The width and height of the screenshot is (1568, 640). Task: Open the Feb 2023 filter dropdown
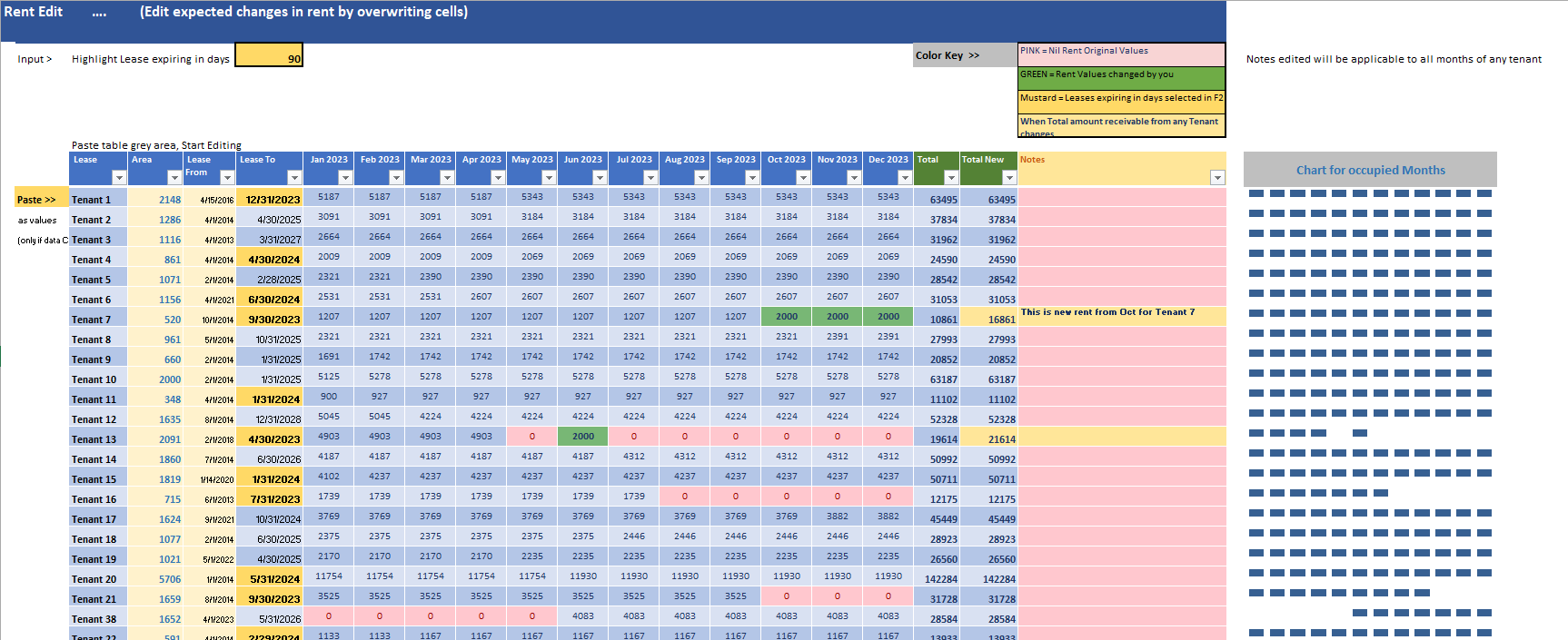pyautogui.click(x=396, y=178)
